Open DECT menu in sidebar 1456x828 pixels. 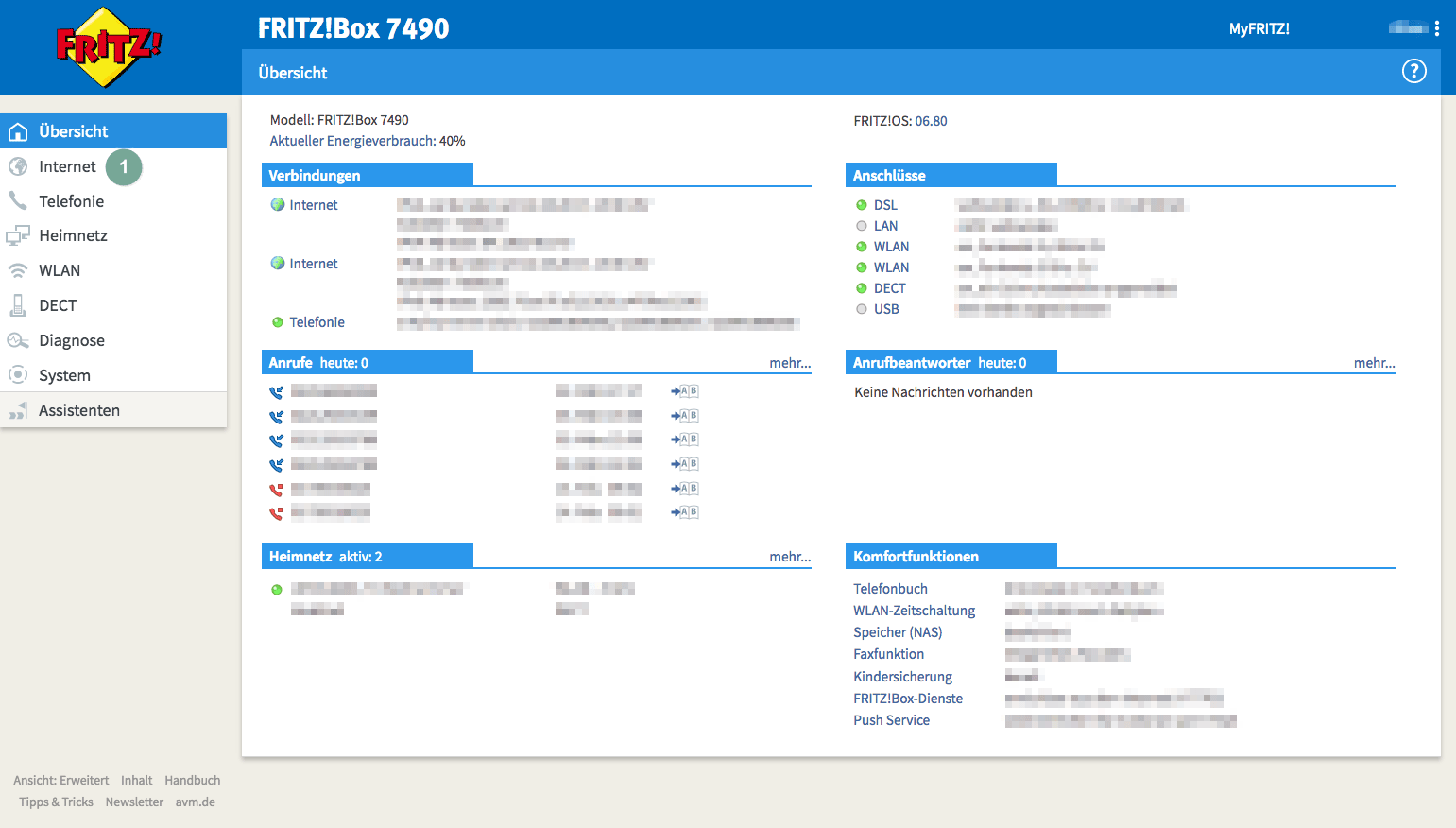coord(58,305)
